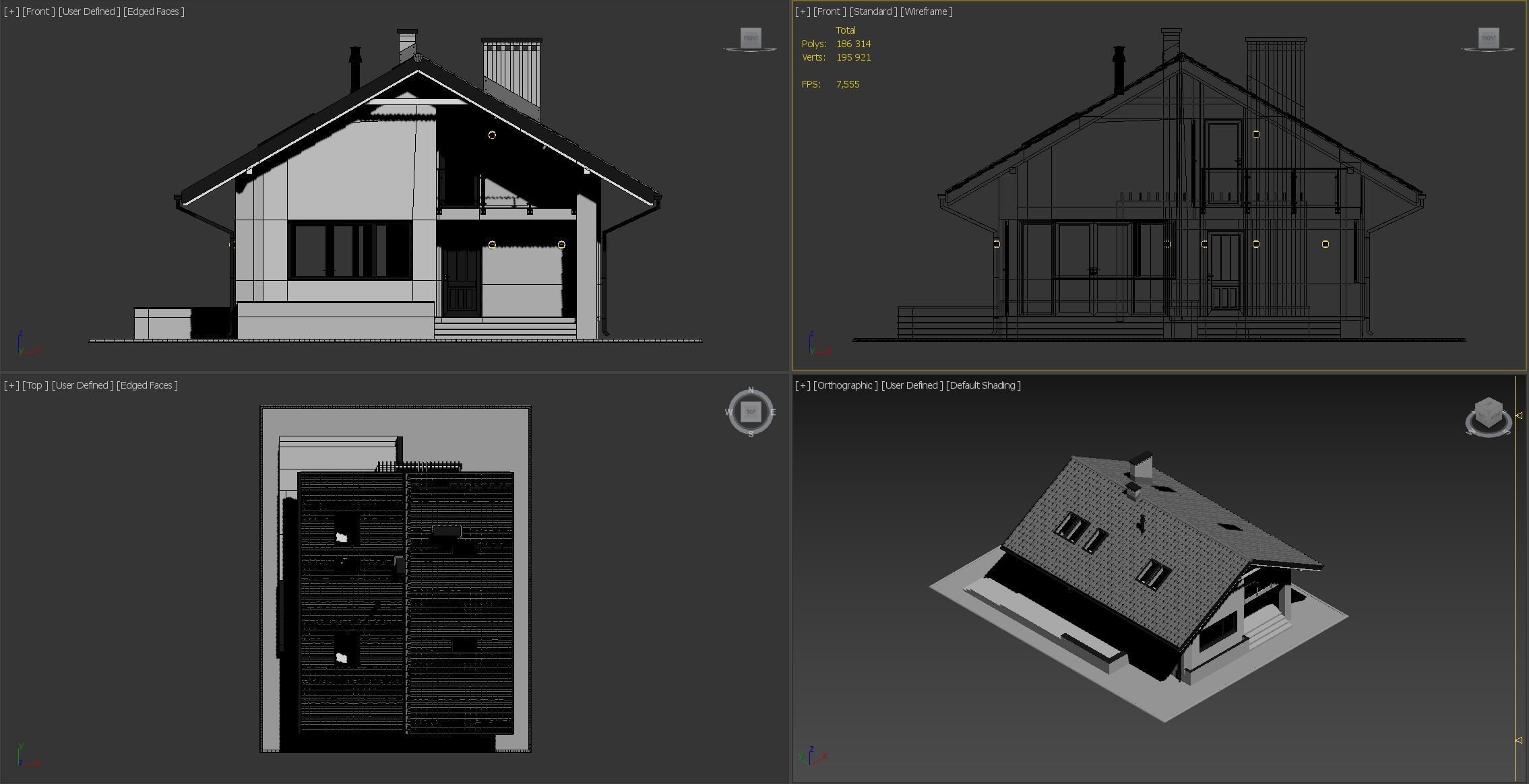Click the Polys count 186 314
Viewport: 1529px width, 784px height.
point(853,44)
